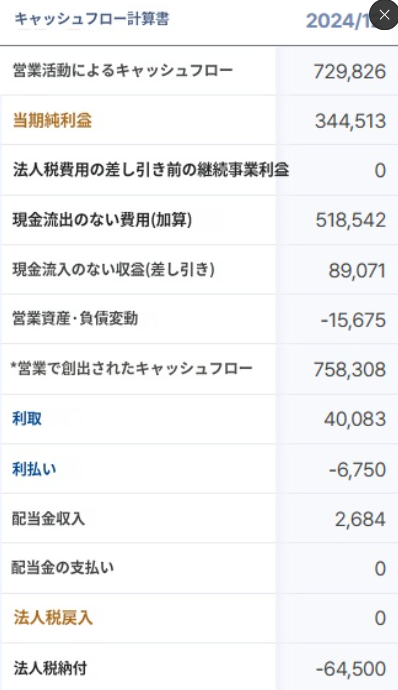The height and width of the screenshot is (690, 398).
Task: Select the 現金流入のない収益(差し引き) row
Action: pyautogui.click(x=199, y=269)
